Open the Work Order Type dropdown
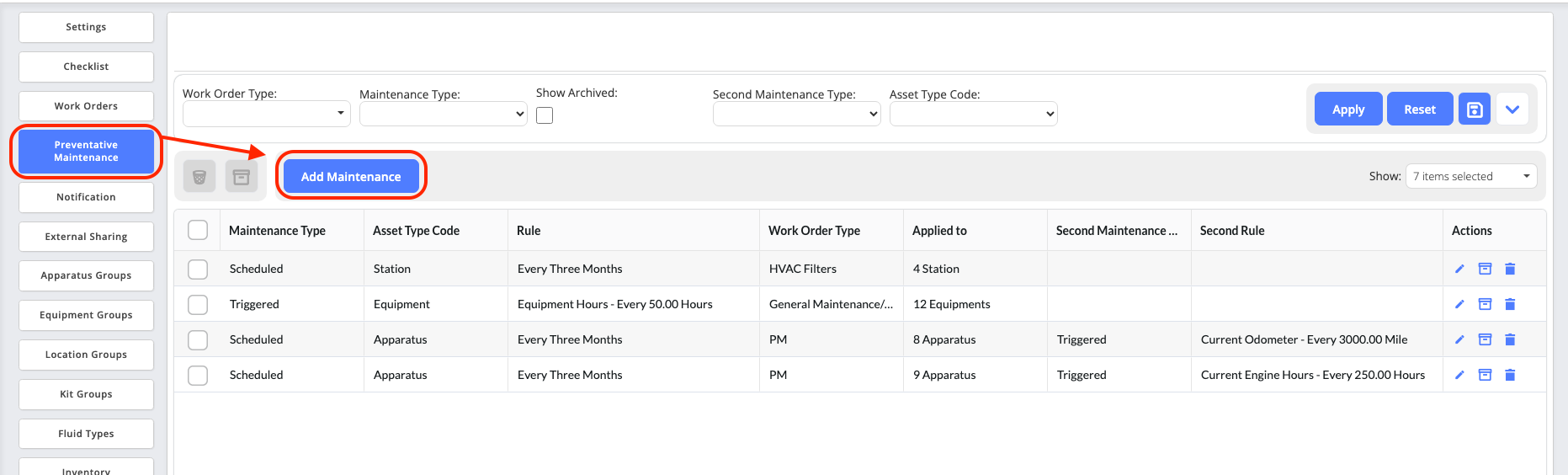The image size is (1568, 475). (x=266, y=113)
